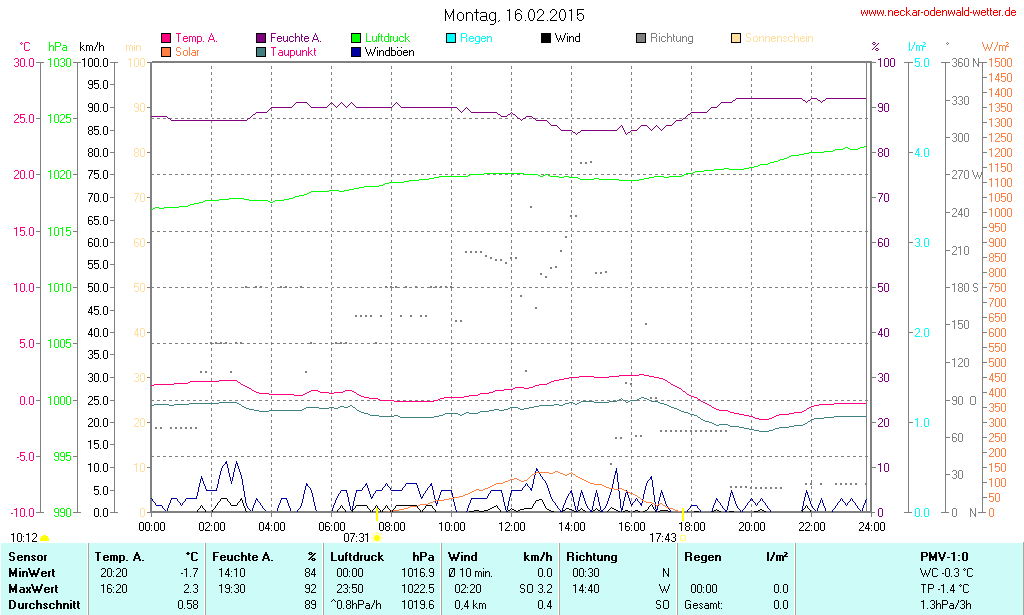Click the Sensor header in the data table
This screenshot has width=1024, height=615.
pos(27,556)
